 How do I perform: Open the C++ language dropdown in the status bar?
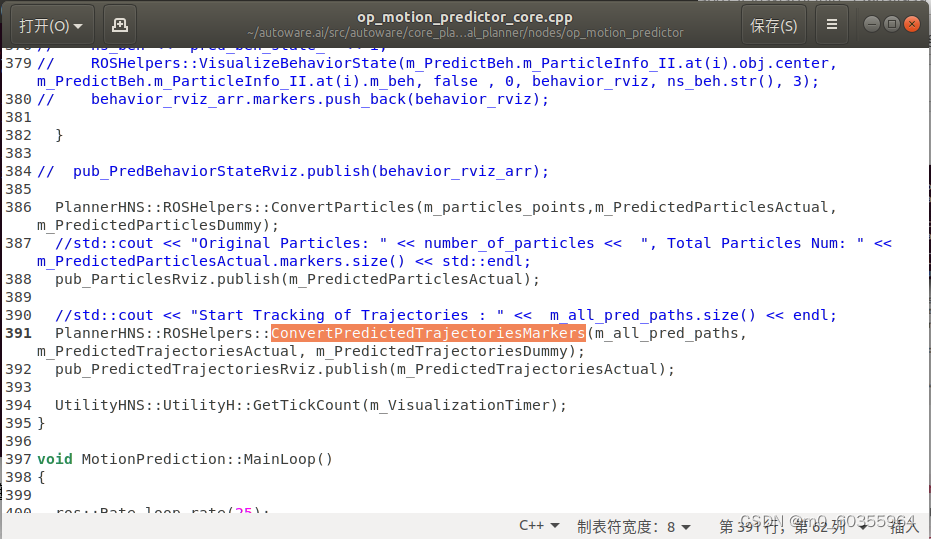(x=539, y=525)
